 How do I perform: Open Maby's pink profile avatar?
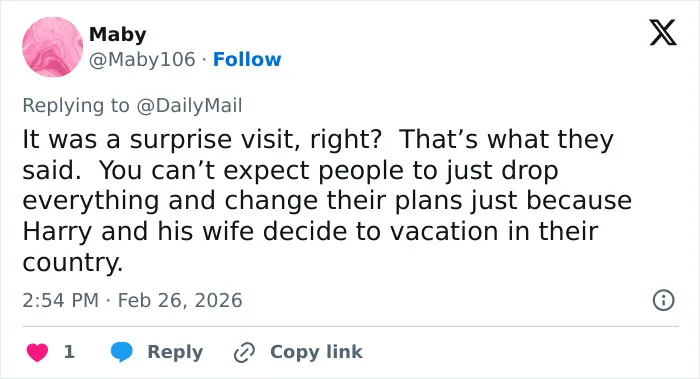[53, 47]
